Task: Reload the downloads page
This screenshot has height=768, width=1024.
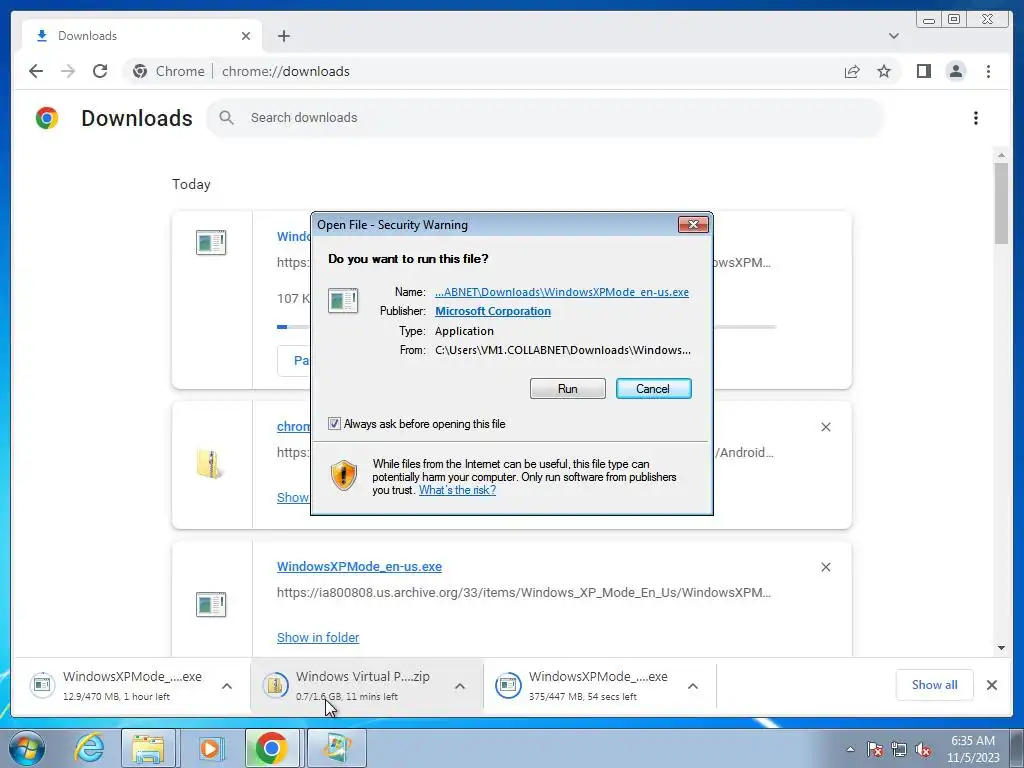Action: [100, 71]
